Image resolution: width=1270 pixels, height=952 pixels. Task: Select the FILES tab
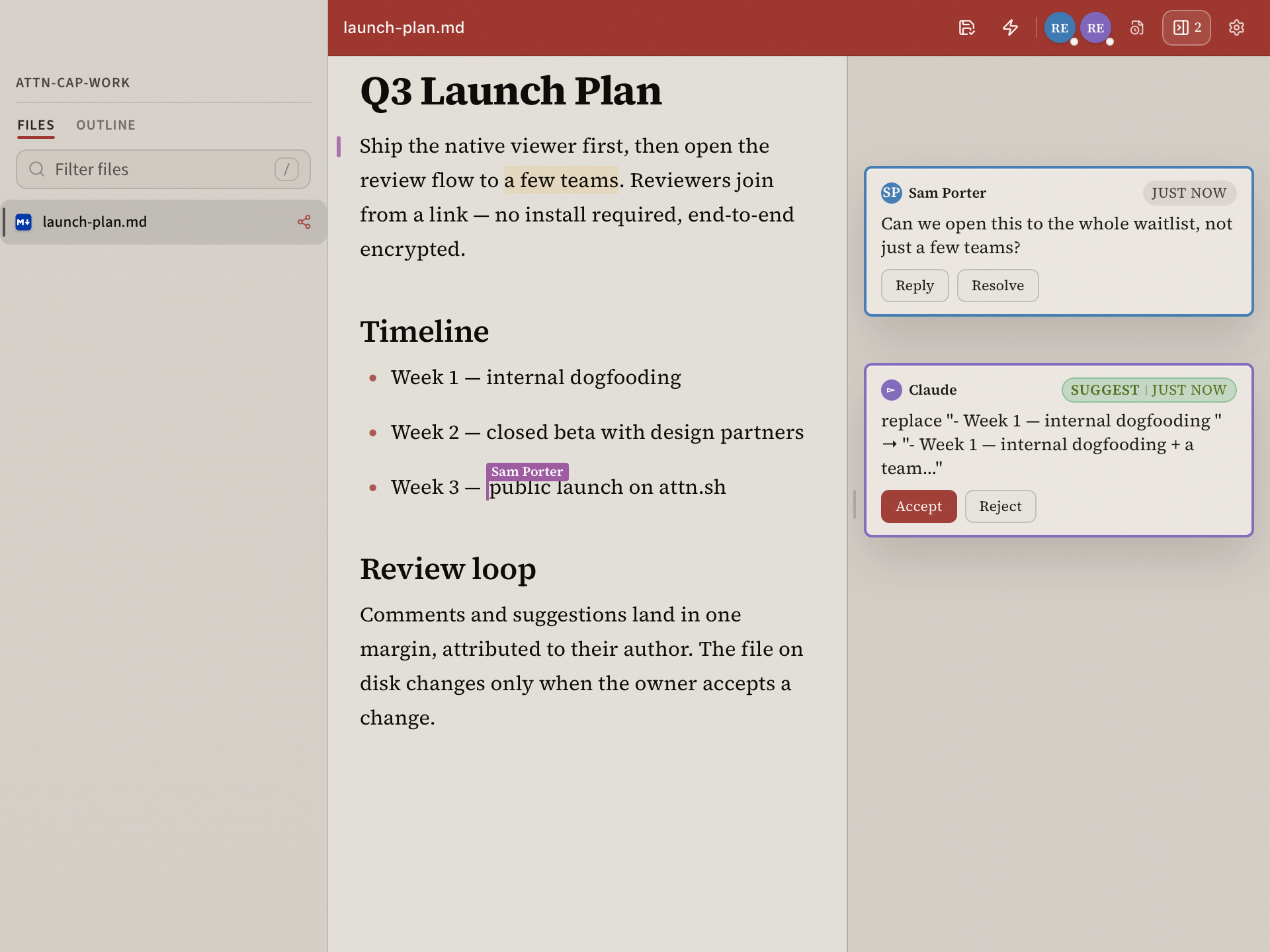36,125
